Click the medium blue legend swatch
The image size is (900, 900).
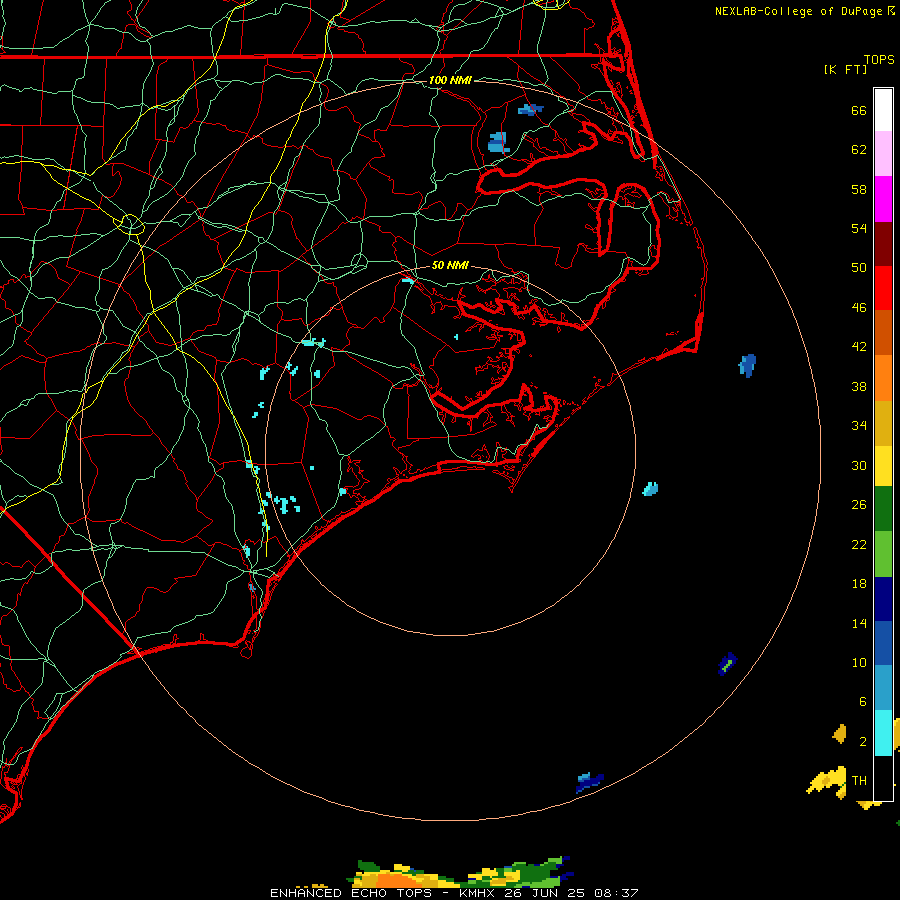883,643
